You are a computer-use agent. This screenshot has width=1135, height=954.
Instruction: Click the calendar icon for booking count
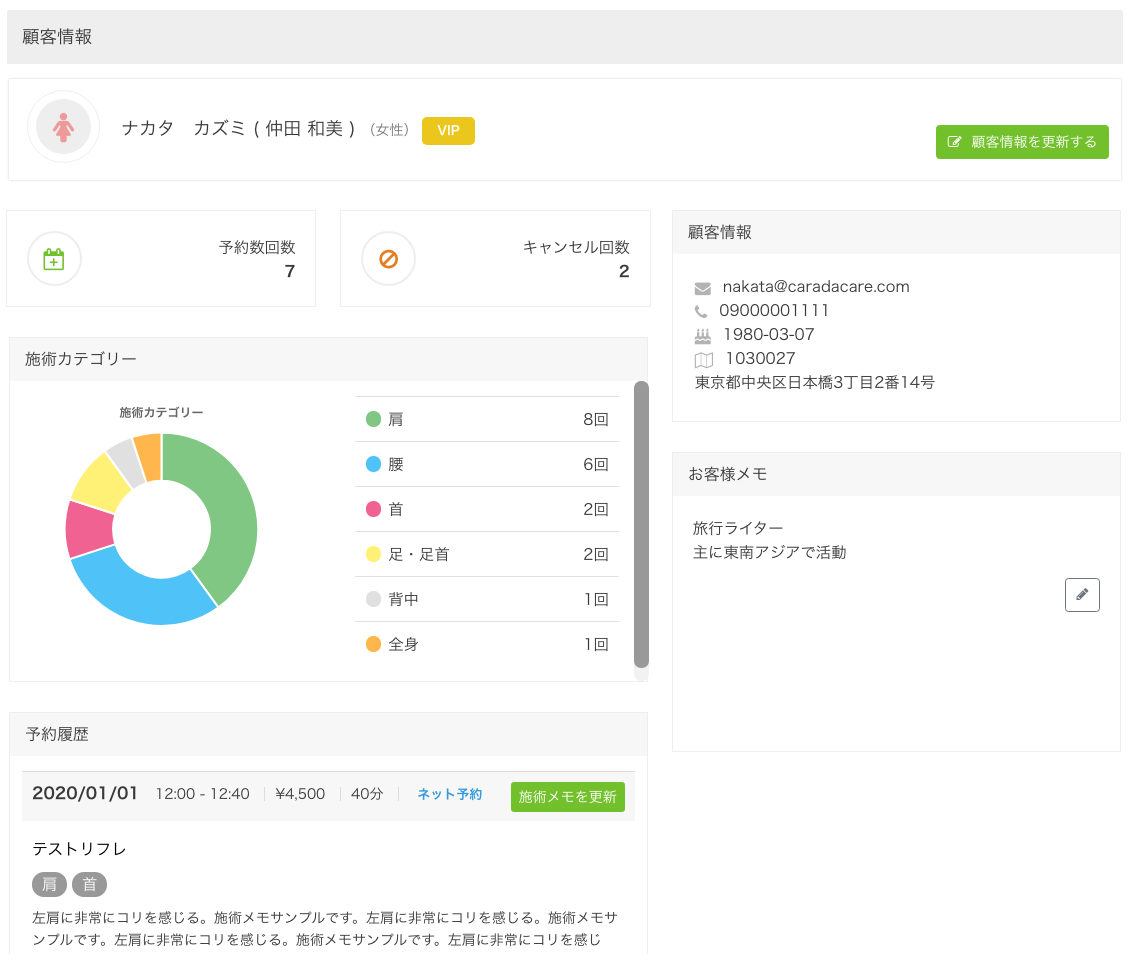pyautogui.click(x=54, y=259)
